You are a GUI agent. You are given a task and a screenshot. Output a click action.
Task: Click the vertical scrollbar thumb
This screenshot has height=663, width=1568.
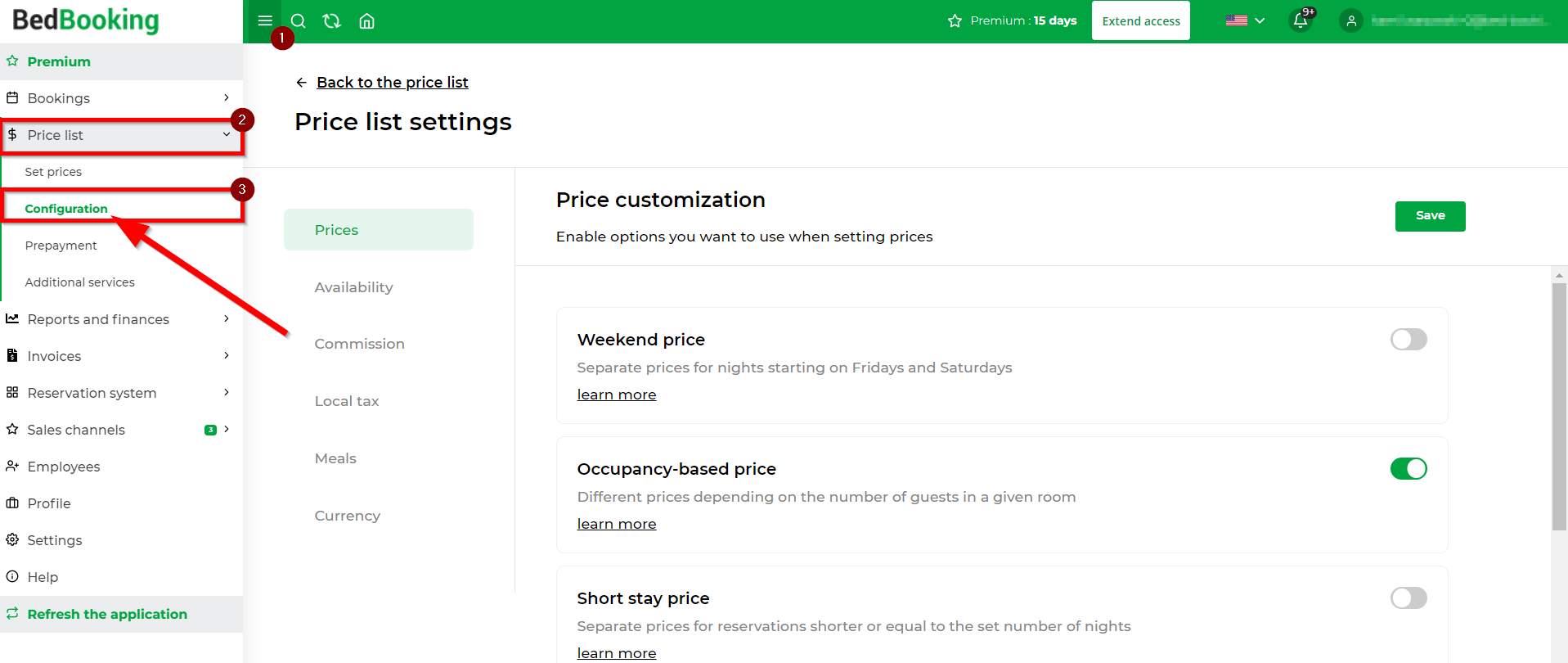(x=1559, y=407)
